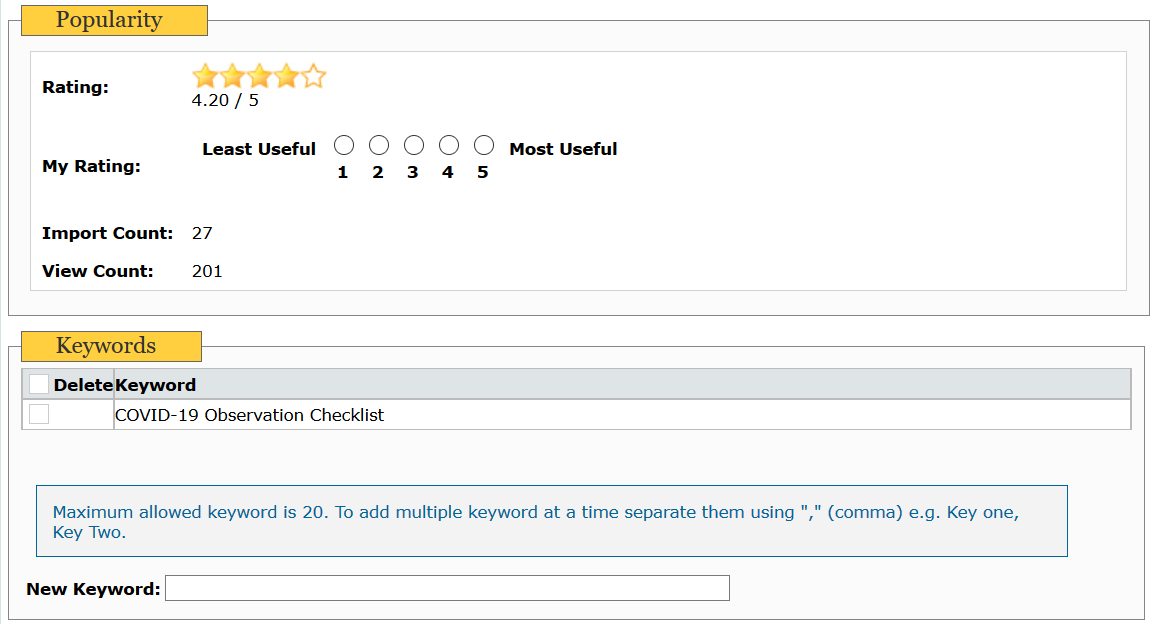1152x624 pixels.
Task: Click the empty fifth rating star
Action: [314, 76]
